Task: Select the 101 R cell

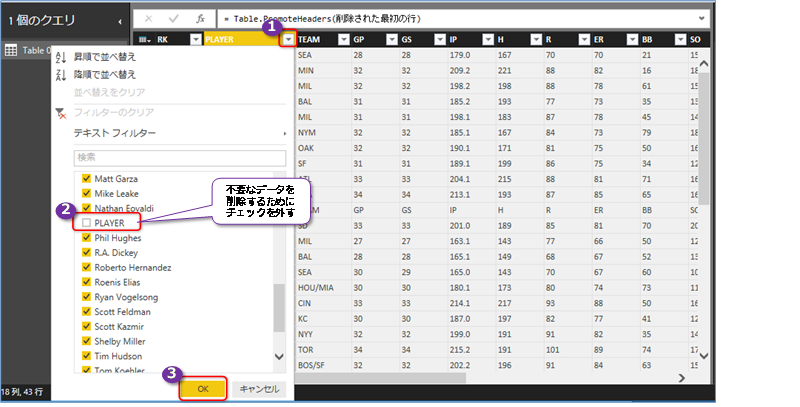Action: [x=567, y=350]
